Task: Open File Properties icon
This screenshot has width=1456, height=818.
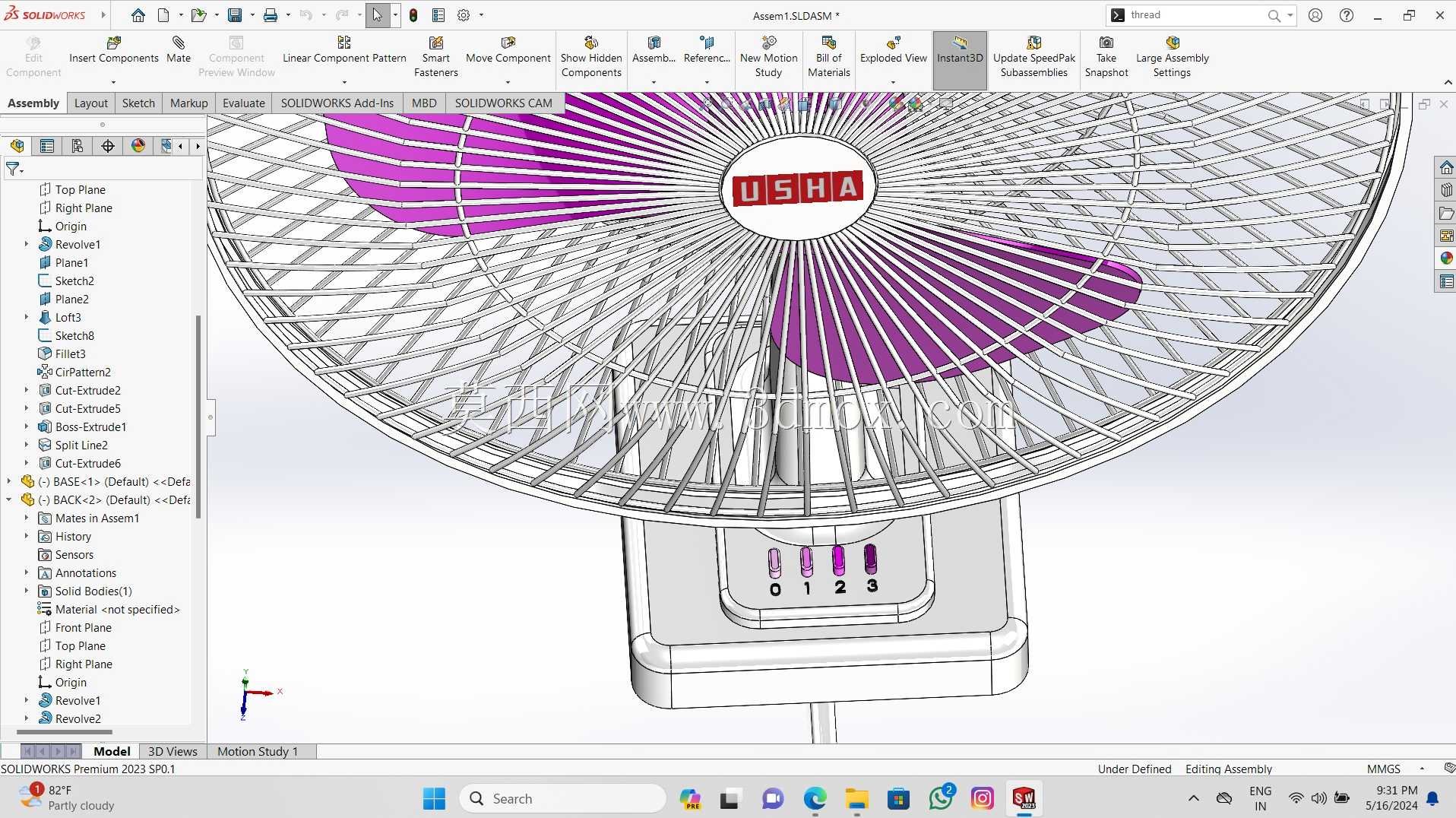Action: [x=438, y=15]
